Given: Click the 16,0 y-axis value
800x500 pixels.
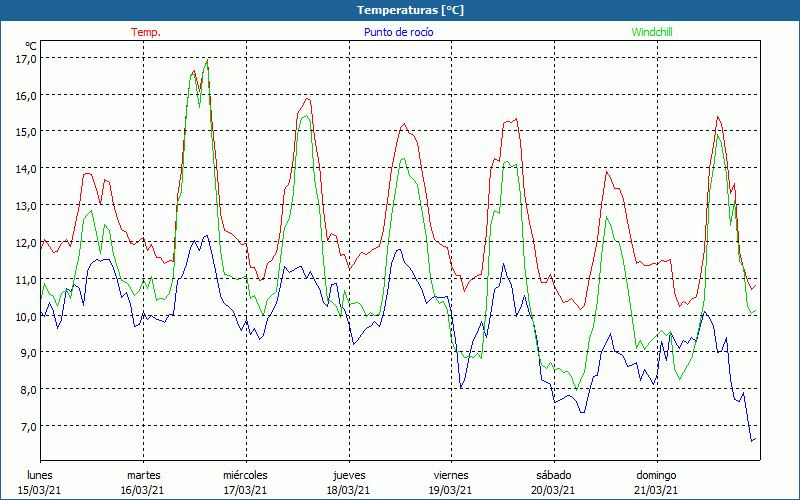Looking at the screenshot, I should coord(27,95).
